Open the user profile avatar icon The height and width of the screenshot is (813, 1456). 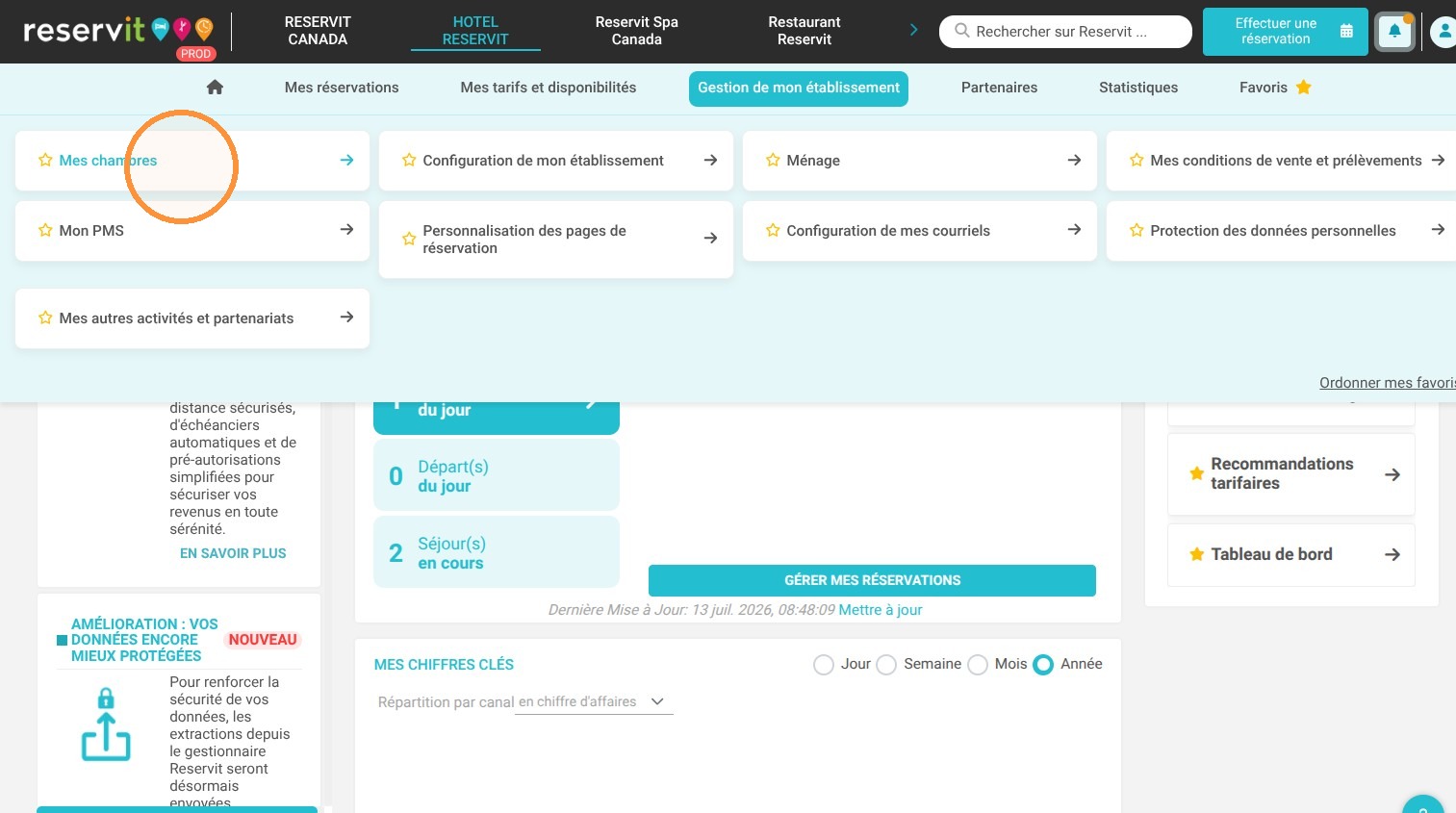[1443, 32]
